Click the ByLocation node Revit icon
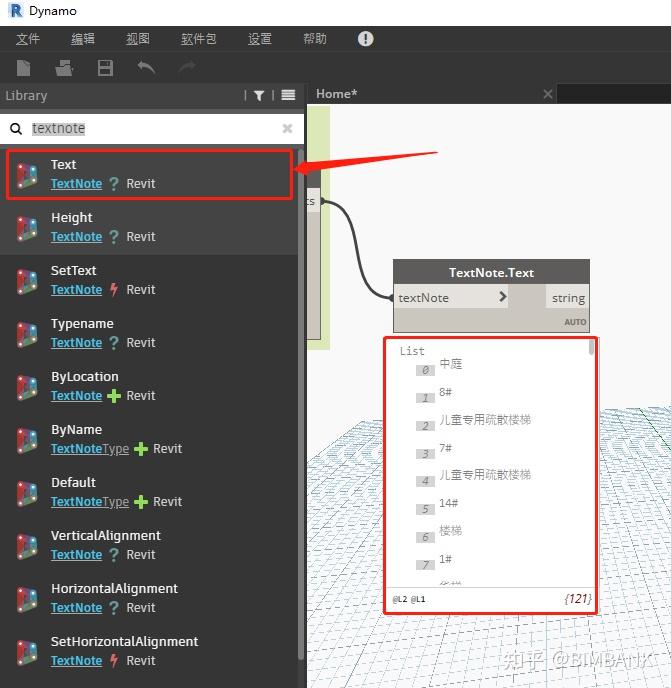The width and height of the screenshot is (671, 688). (x=27, y=387)
